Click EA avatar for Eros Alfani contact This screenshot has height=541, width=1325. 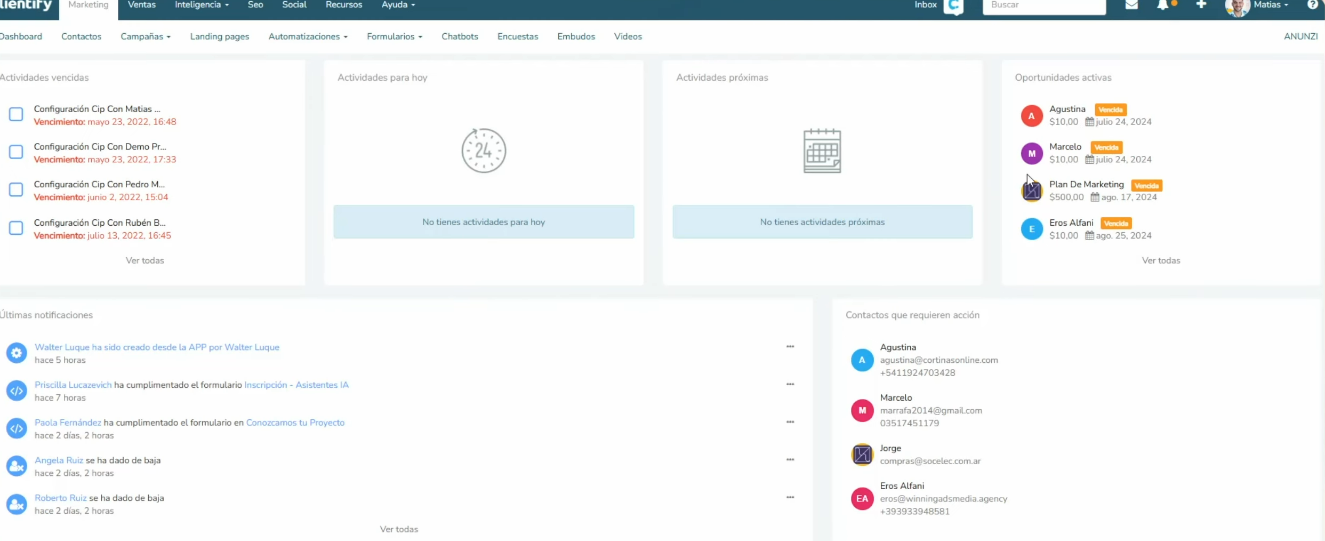point(862,498)
